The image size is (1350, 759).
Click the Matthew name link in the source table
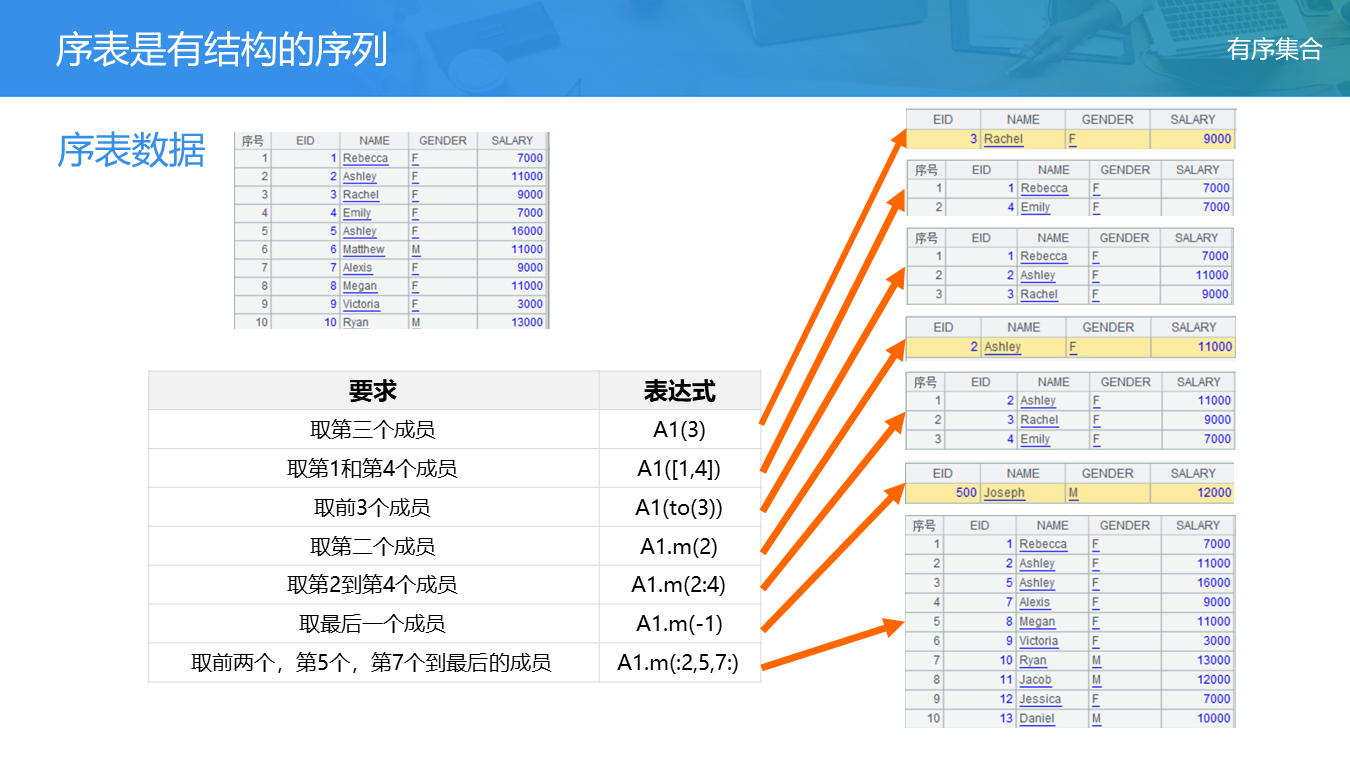(x=363, y=250)
